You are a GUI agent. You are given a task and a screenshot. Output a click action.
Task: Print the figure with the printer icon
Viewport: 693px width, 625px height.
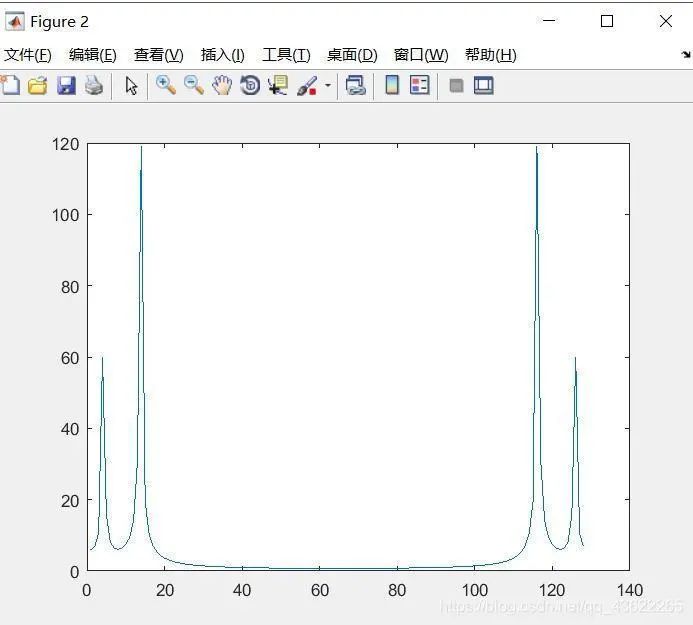pos(93,86)
